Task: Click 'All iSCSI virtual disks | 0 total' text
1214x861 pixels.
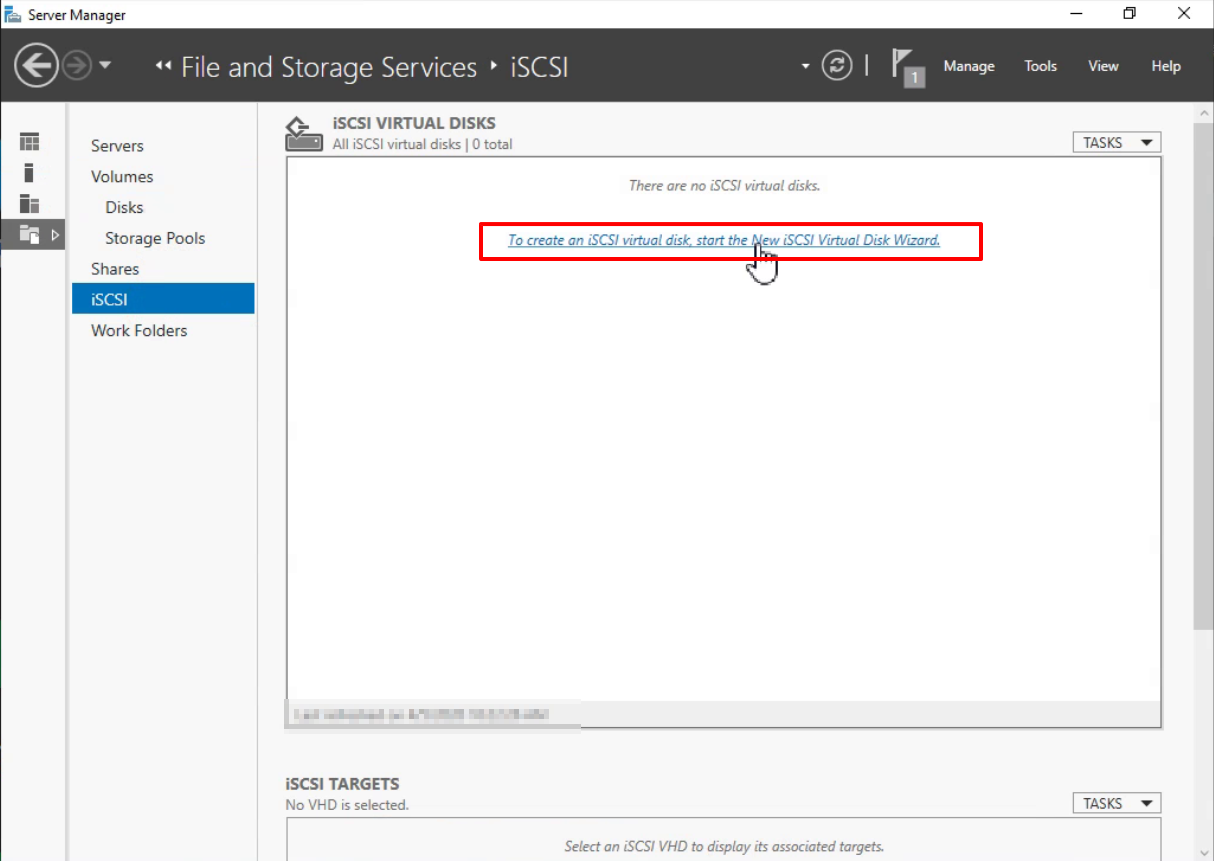Action: tap(422, 144)
